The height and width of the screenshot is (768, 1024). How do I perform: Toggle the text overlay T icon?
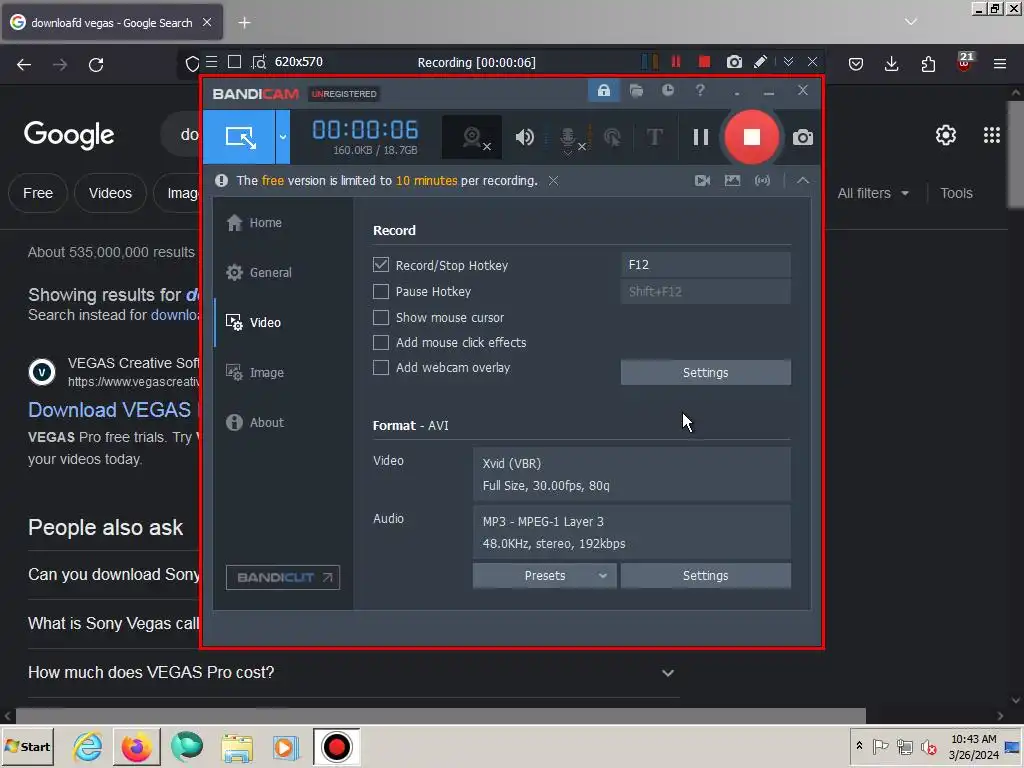tap(654, 137)
